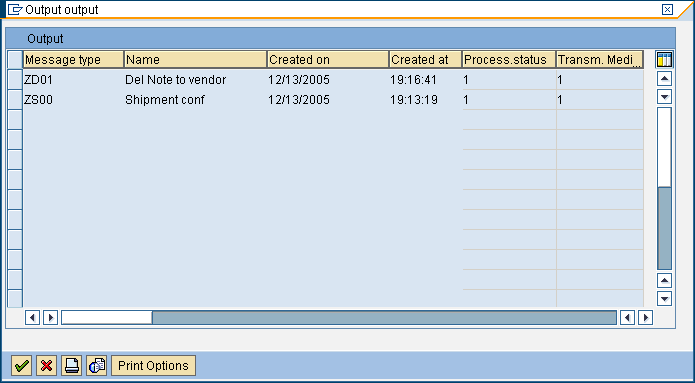Click the Process.status column header
695x383 pixels.
pyautogui.click(x=509, y=59)
